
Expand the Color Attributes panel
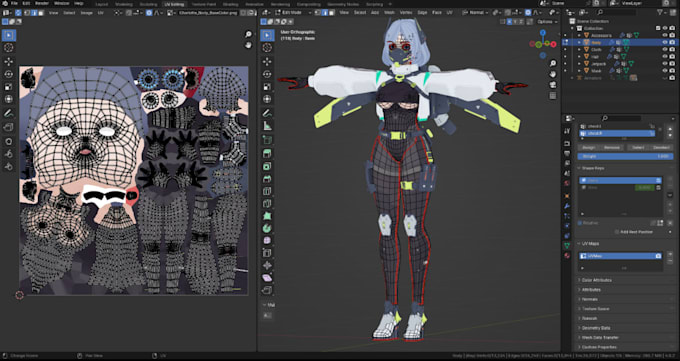point(596,280)
